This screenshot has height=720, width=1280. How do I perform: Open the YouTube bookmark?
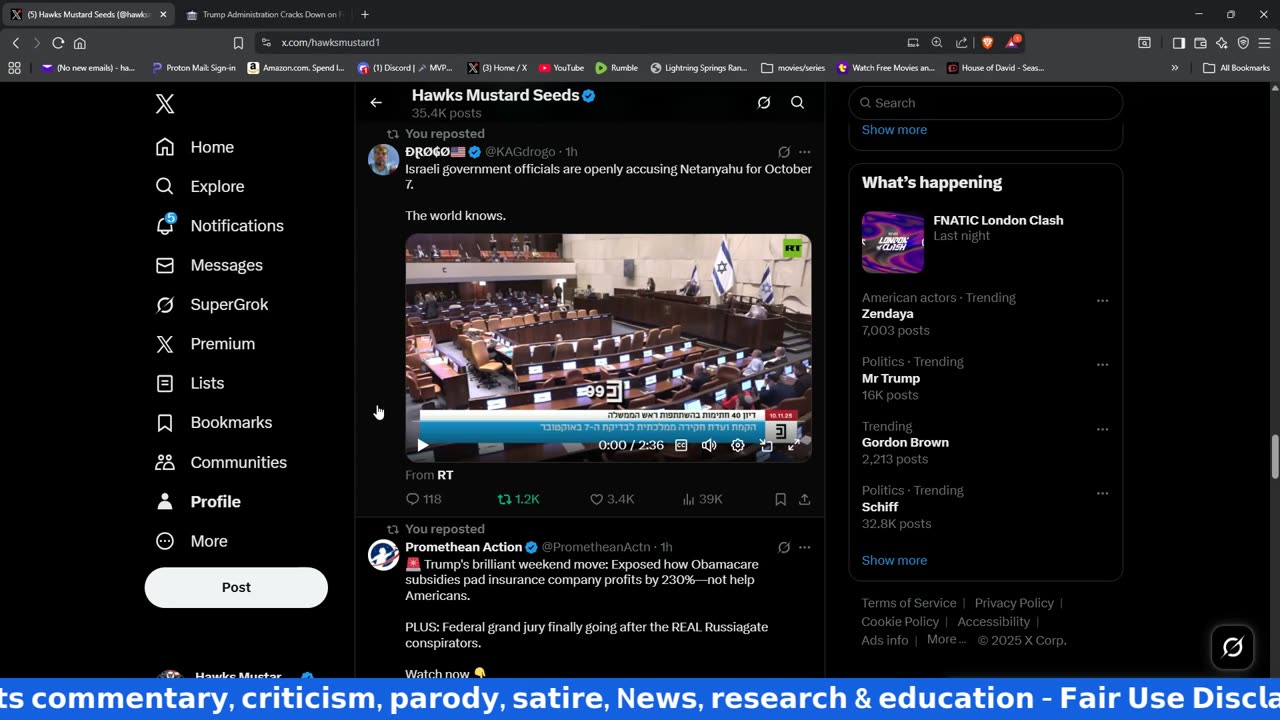coord(561,68)
